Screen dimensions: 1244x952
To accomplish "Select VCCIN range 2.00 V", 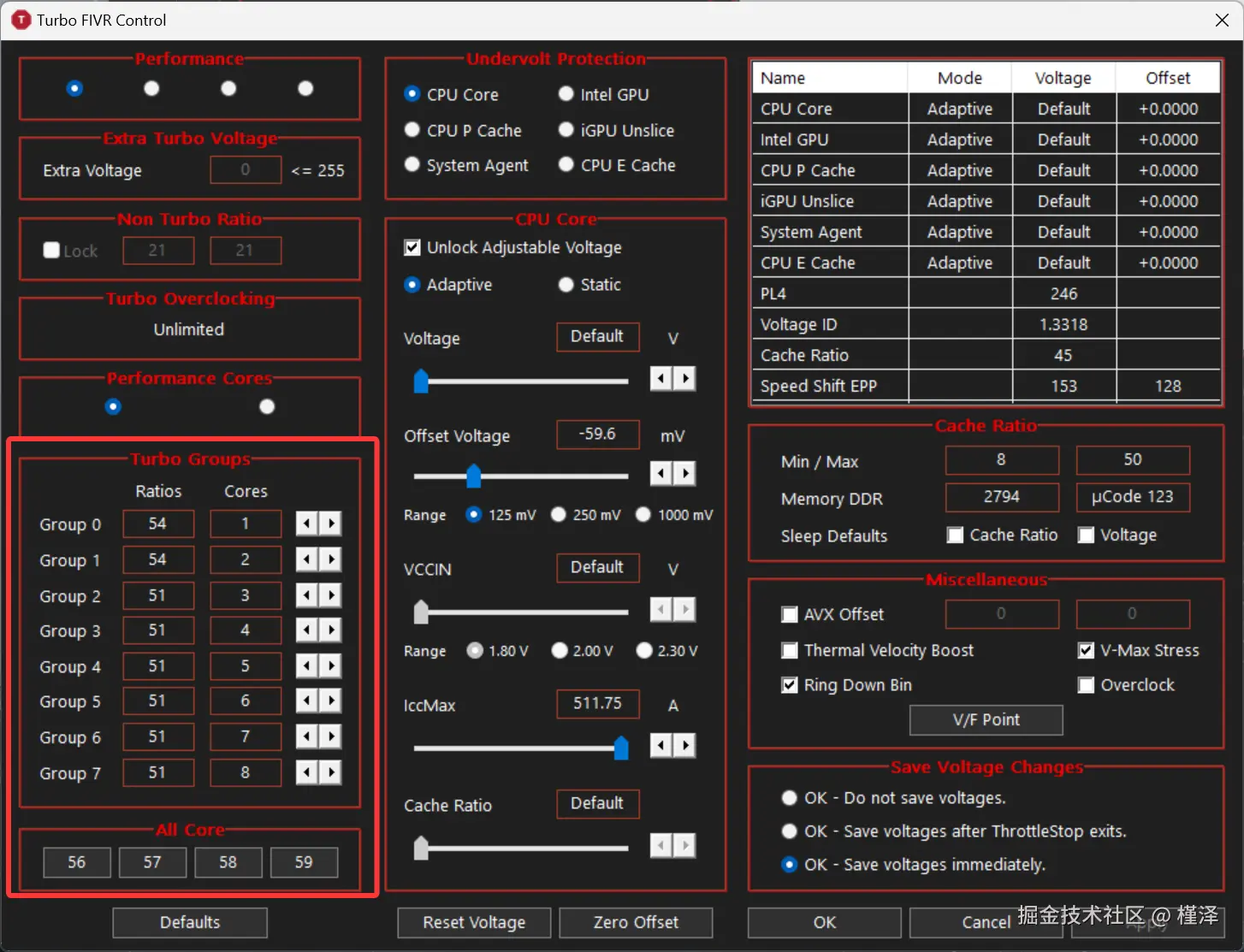I will (560, 651).
